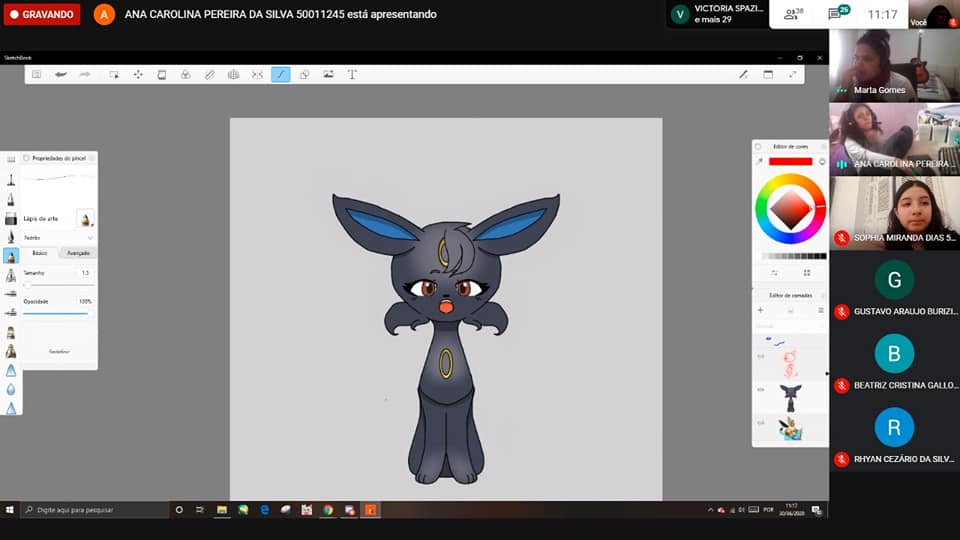Screen dimensions: 960x540
Task: Switch to the Básico tab
Action: tap(40, 253)
